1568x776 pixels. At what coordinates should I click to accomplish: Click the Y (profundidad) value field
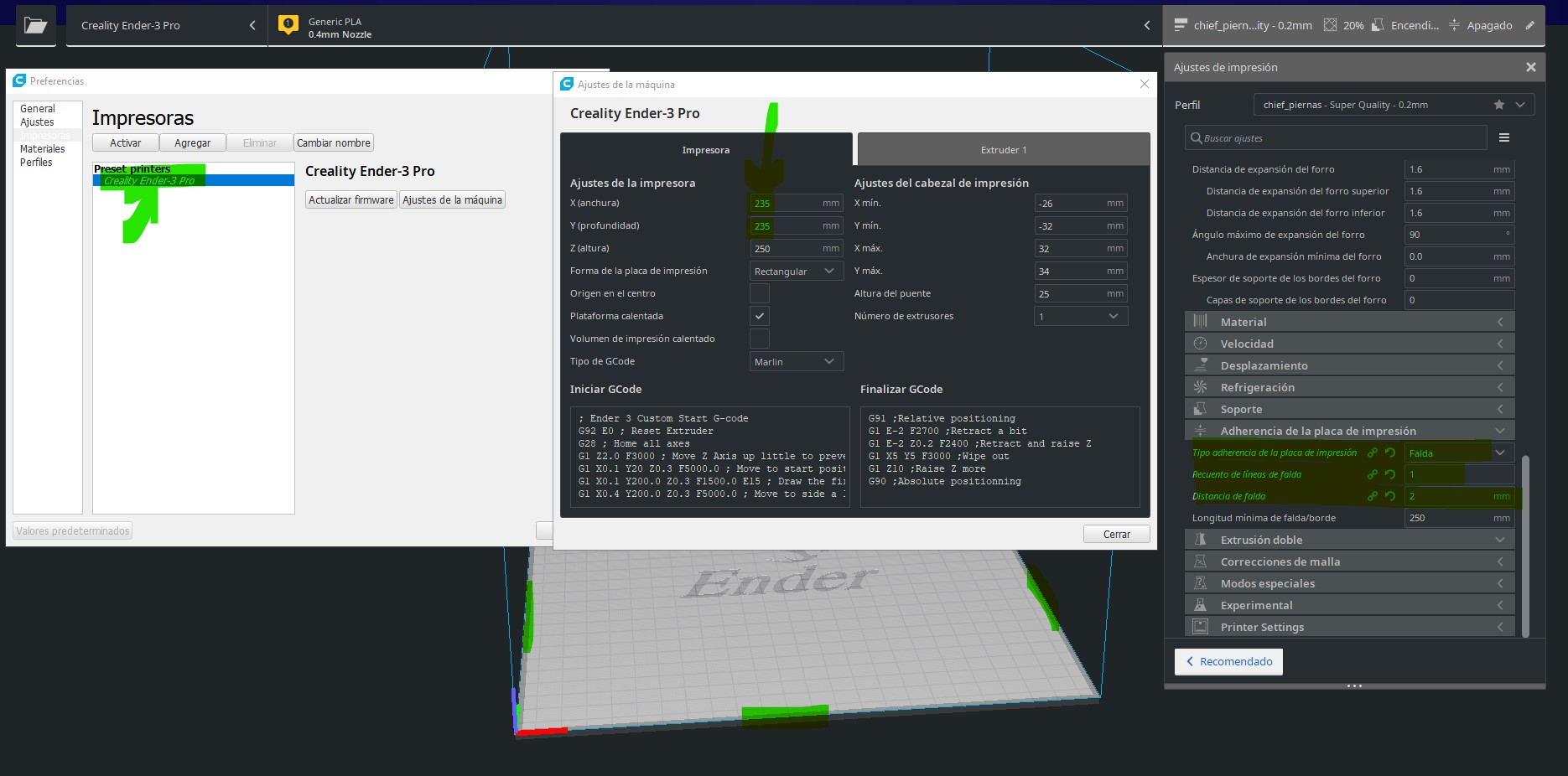click(x=797, y=225)
